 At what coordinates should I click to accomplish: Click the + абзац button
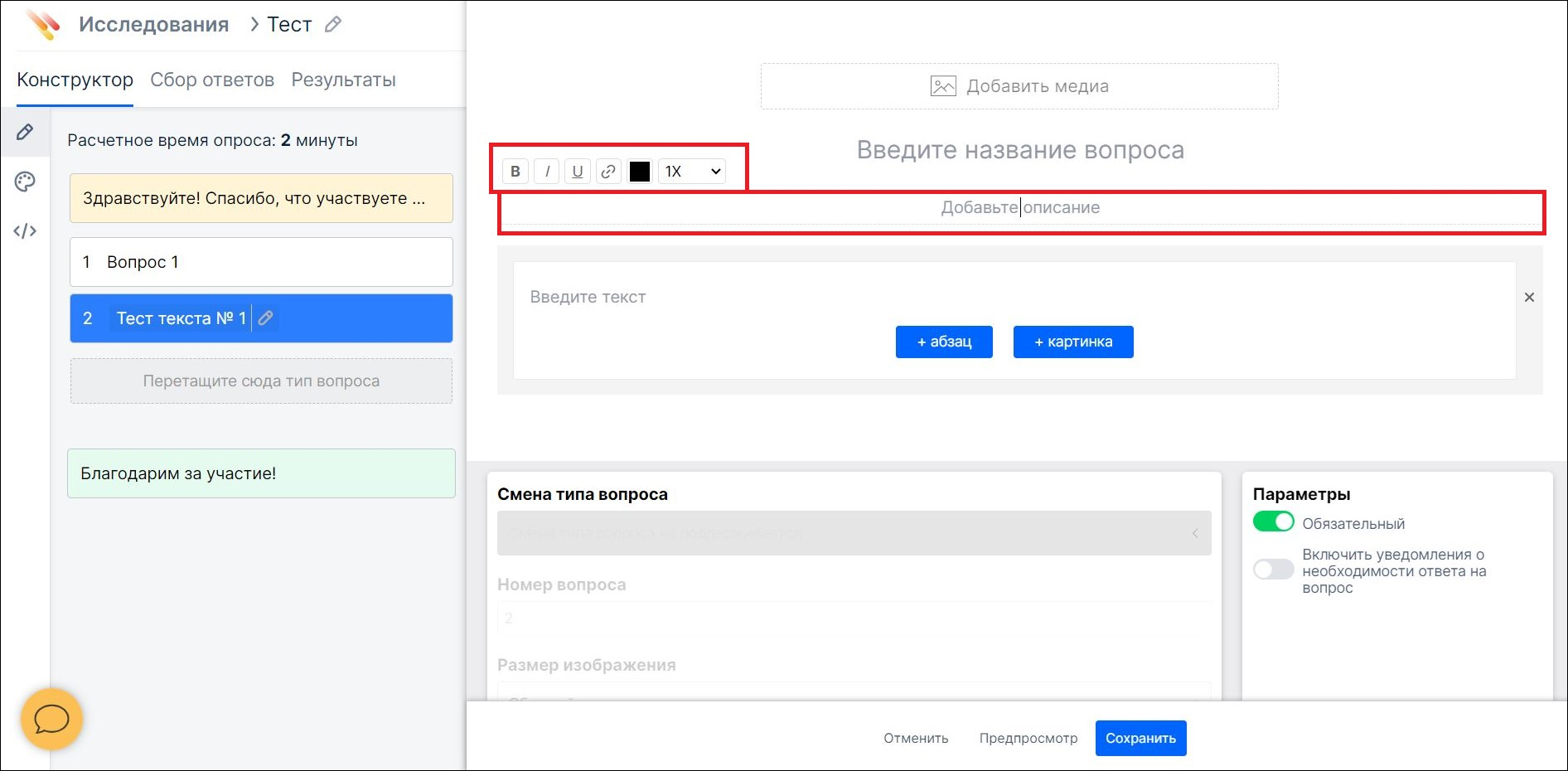point(943,342)
